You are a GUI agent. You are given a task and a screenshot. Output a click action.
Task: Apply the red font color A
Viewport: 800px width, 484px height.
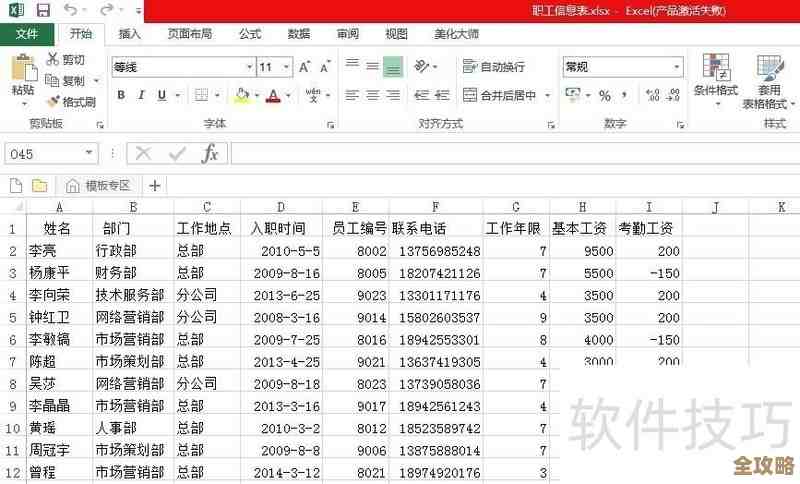coord(273,95)
